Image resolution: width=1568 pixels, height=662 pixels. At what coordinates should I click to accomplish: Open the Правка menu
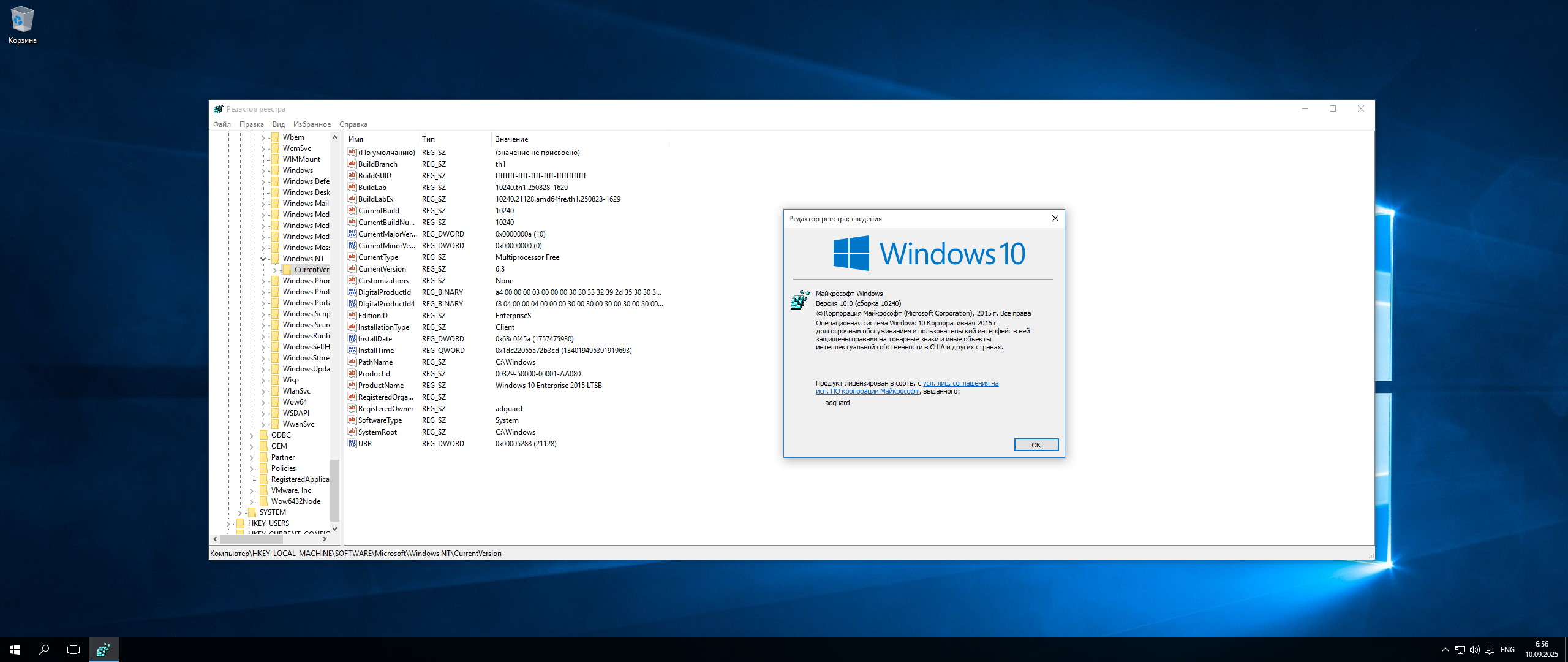[251, 124]
